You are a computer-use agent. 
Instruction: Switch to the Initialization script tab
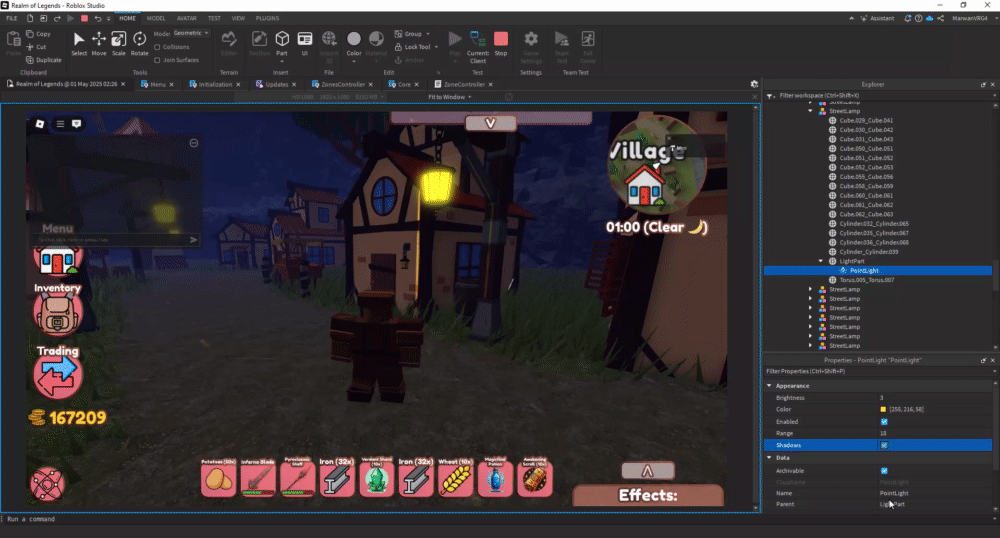point(215,84)
